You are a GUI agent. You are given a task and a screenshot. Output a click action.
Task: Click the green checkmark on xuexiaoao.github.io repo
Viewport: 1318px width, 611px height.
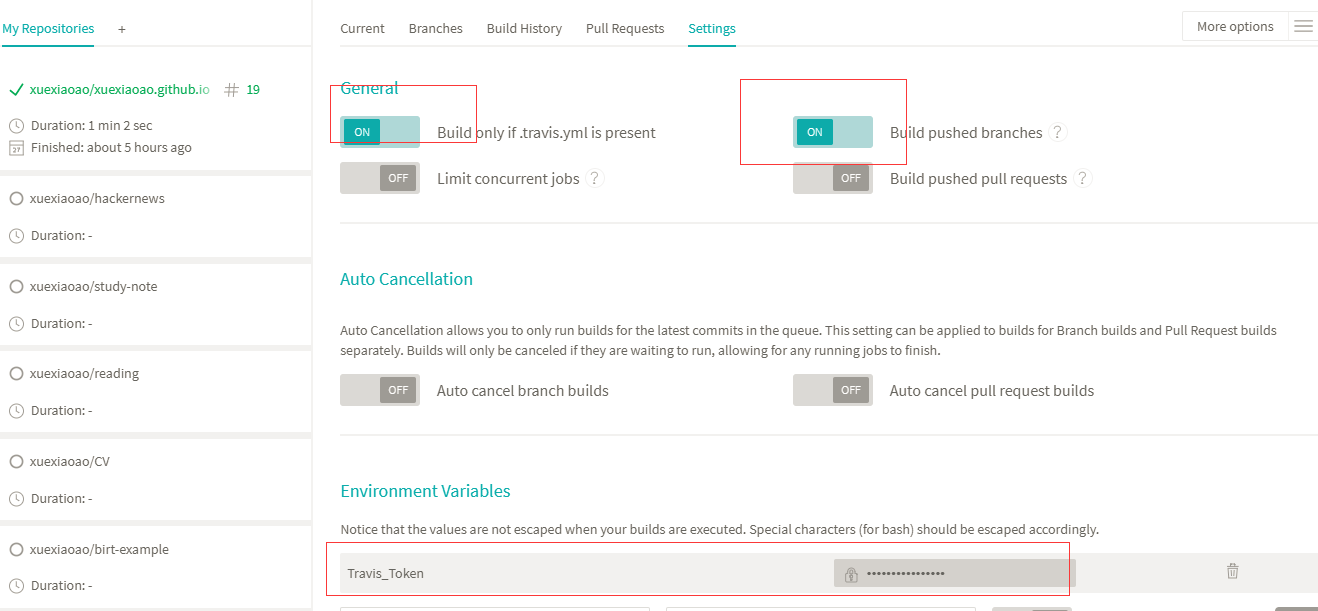click(16, 90)
